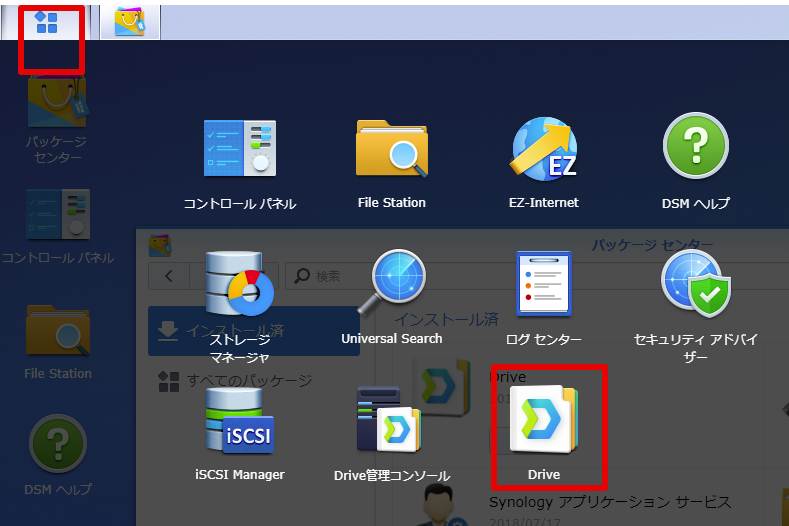Select the Package Center taskbar tab

coord(130,23)
